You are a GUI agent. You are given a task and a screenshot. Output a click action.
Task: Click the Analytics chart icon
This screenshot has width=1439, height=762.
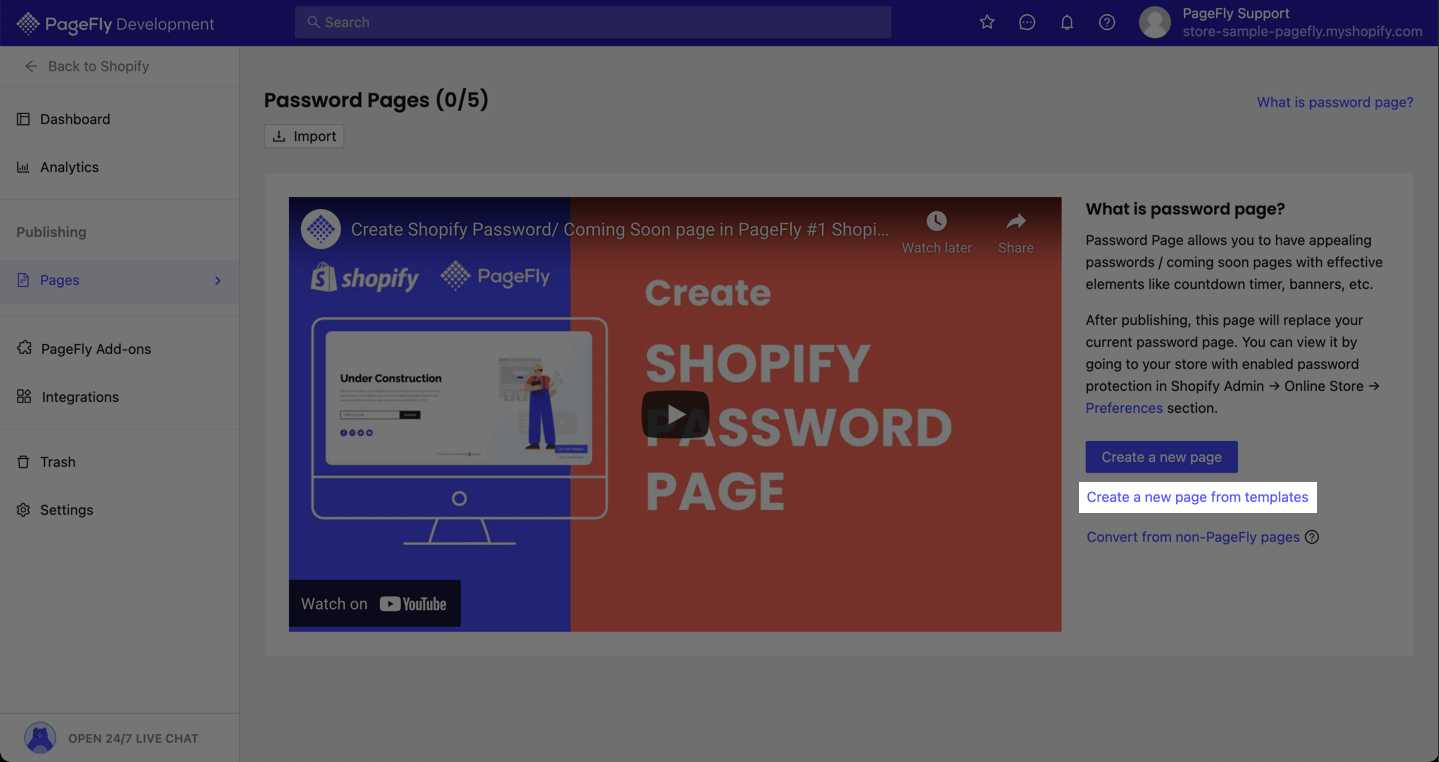click(x=23, y=167)
